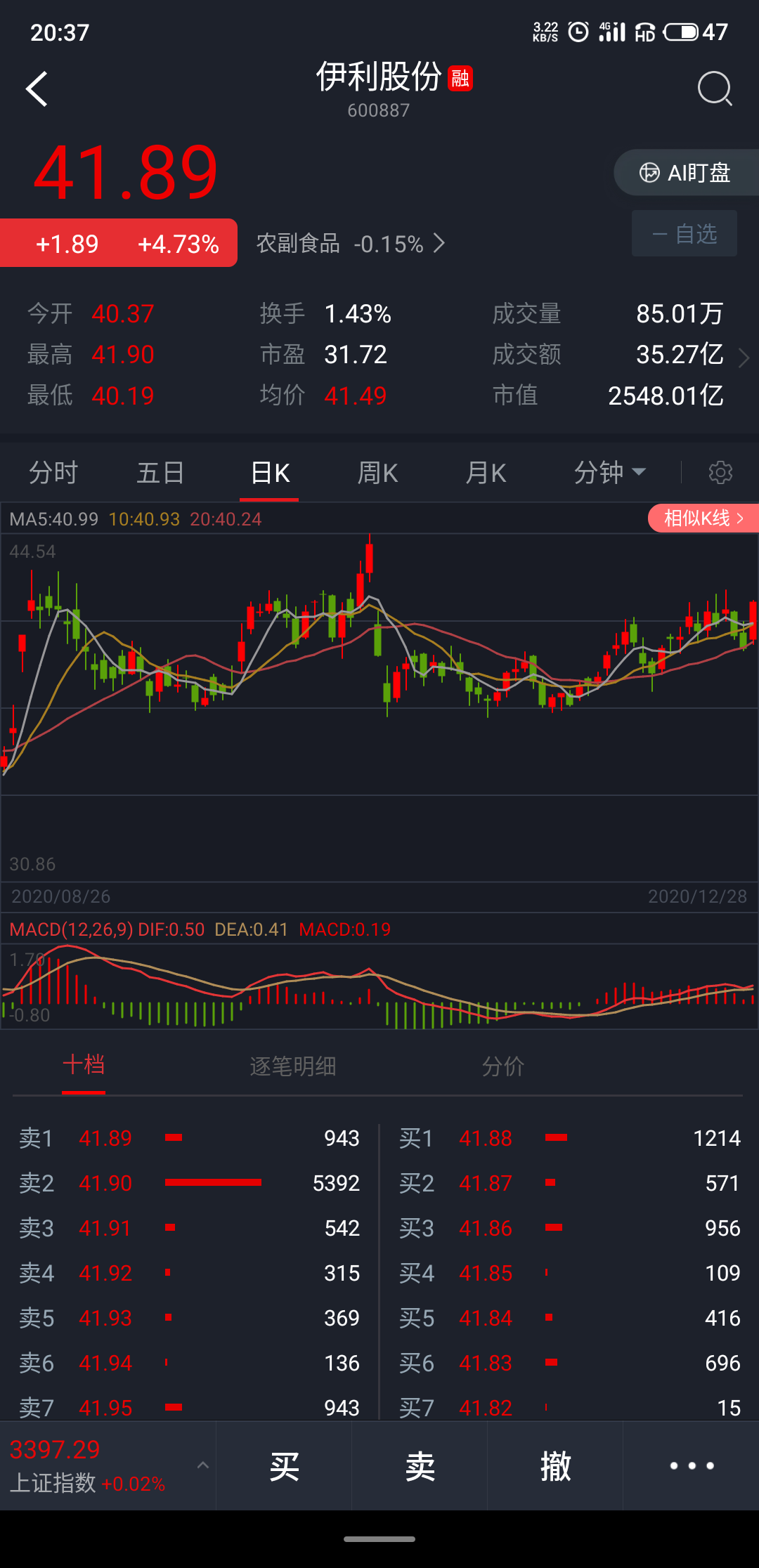Tap the 成交量 85.01万 value
The height and width of the screenshot is (1568, 759).
coord(679,313)
